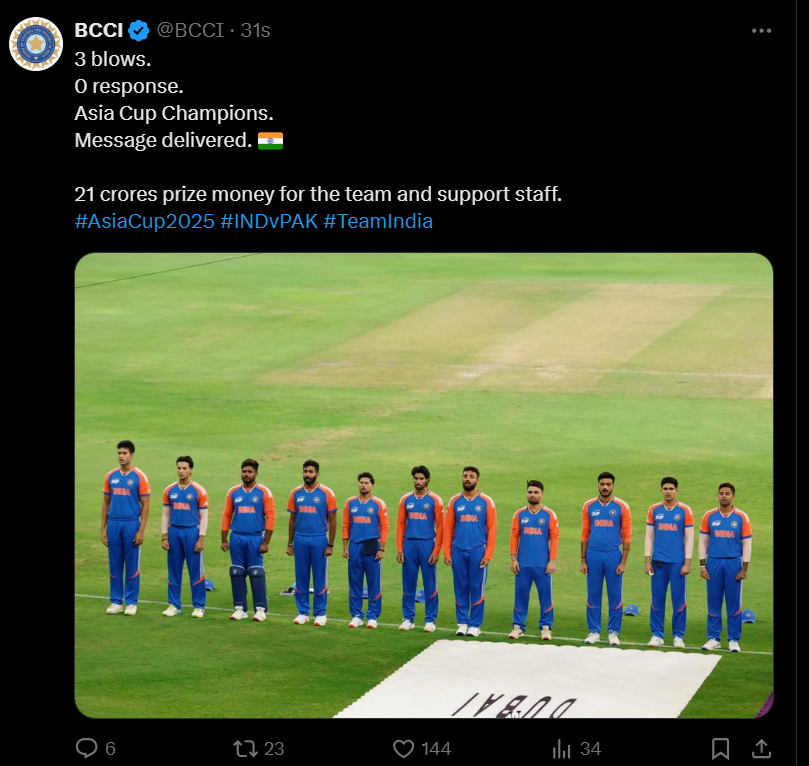Open the team lineup photo
The width and height of the screenshot is (809, 766).
pyautogui.click(x=423, y=485)
